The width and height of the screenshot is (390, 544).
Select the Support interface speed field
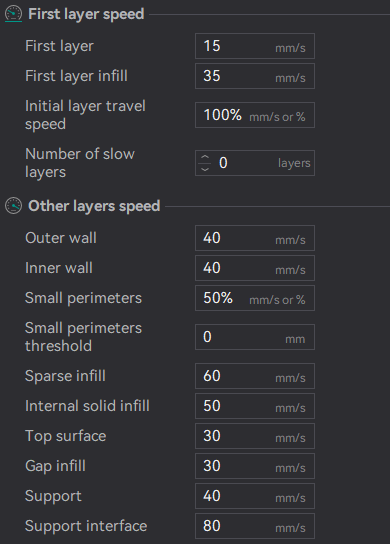255,526
